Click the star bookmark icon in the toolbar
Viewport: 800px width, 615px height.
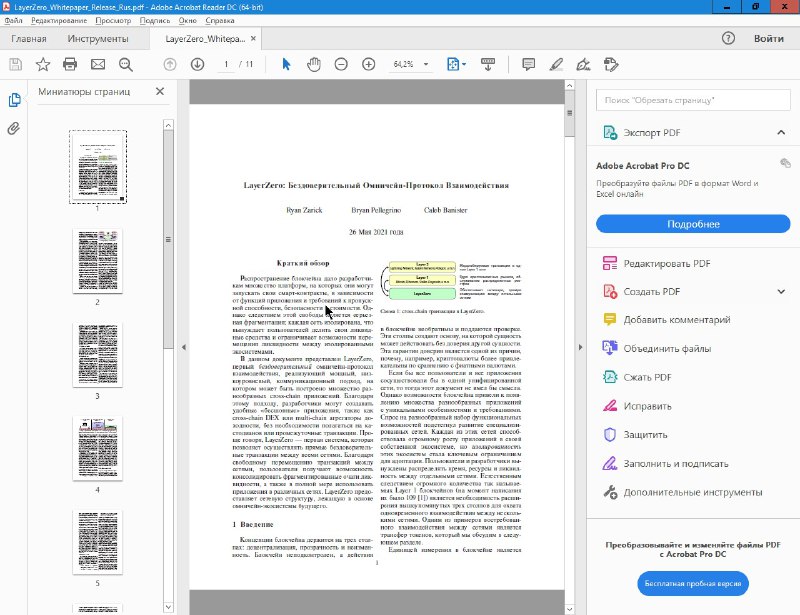[x=42, y=64]
